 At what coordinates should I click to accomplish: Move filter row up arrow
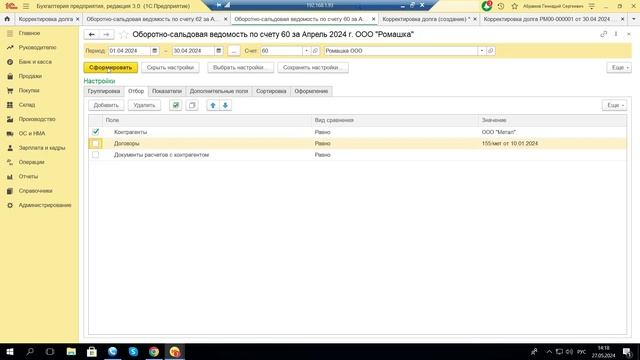pos(213,105)
